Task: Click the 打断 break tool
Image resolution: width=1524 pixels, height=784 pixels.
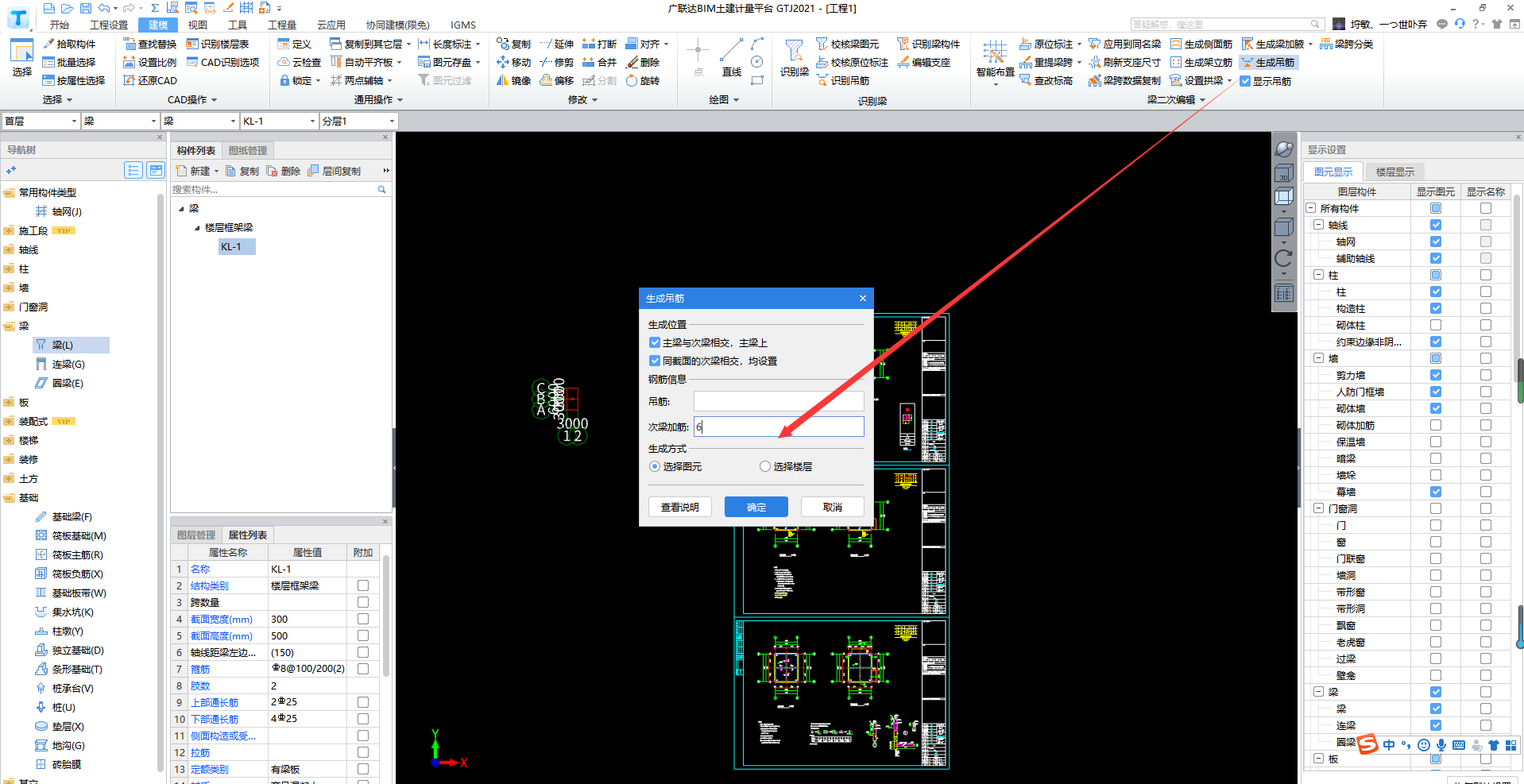Action: pos(599,44)
